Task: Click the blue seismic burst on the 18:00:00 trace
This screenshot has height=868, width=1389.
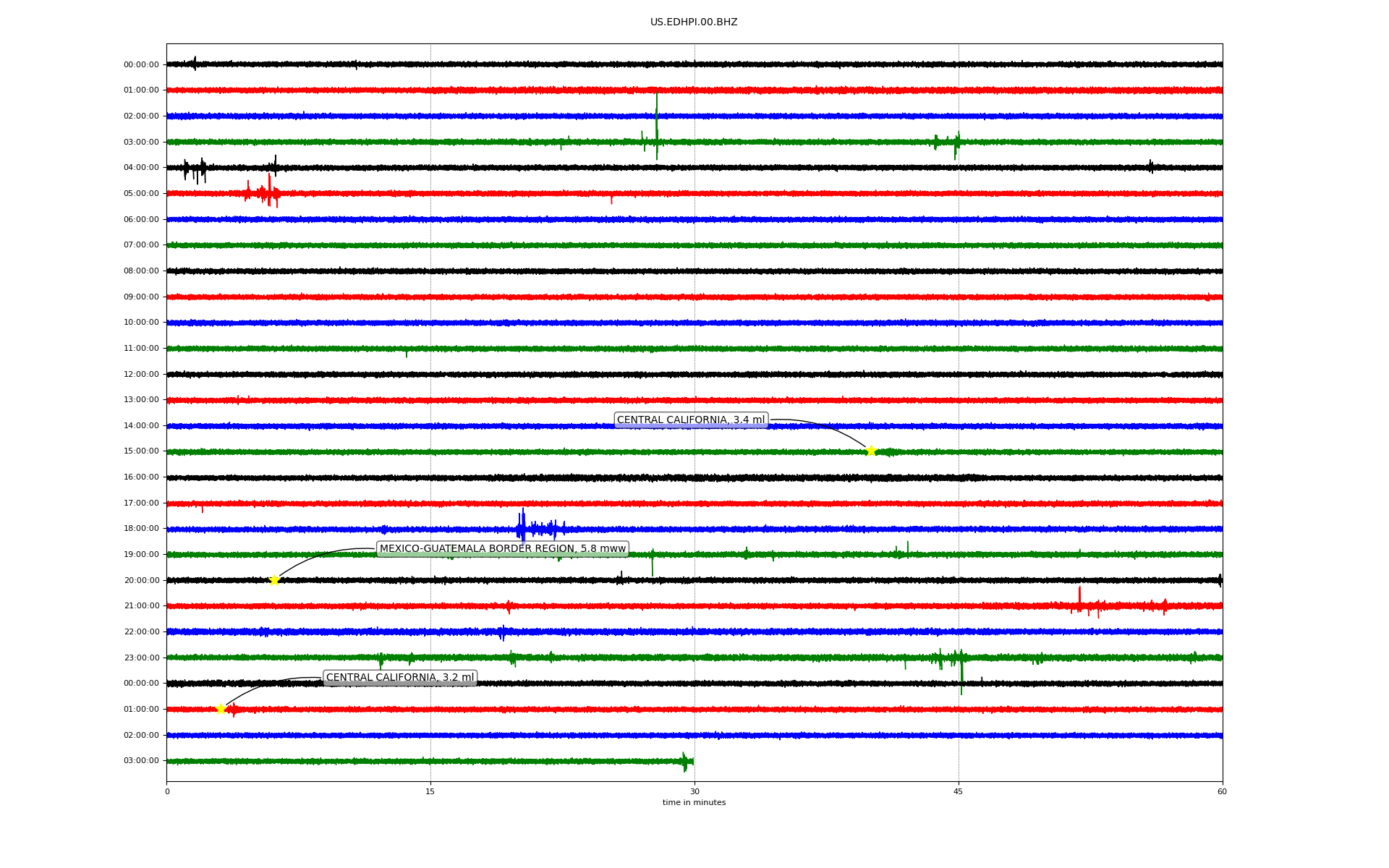Action: pos(522,528)
